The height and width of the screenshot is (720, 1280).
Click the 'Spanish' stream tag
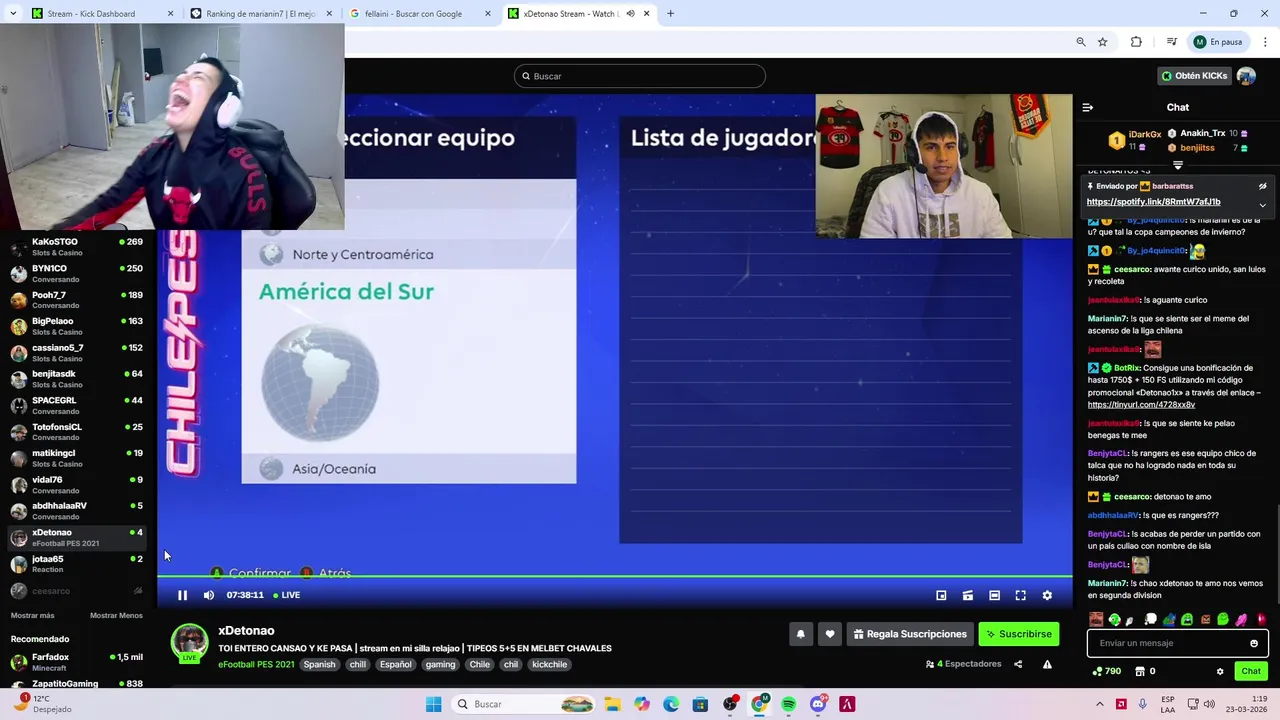(x=320, y=664)
